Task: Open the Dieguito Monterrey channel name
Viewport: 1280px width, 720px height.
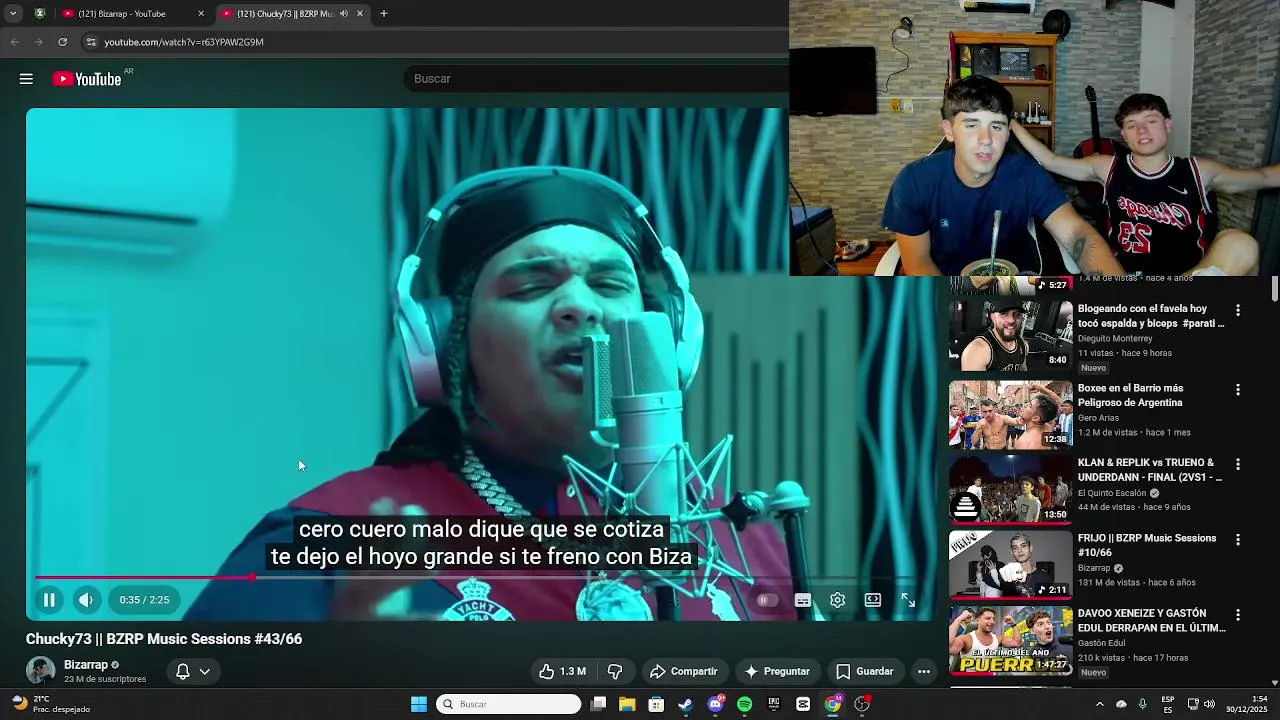Action: click(1115, 339)
